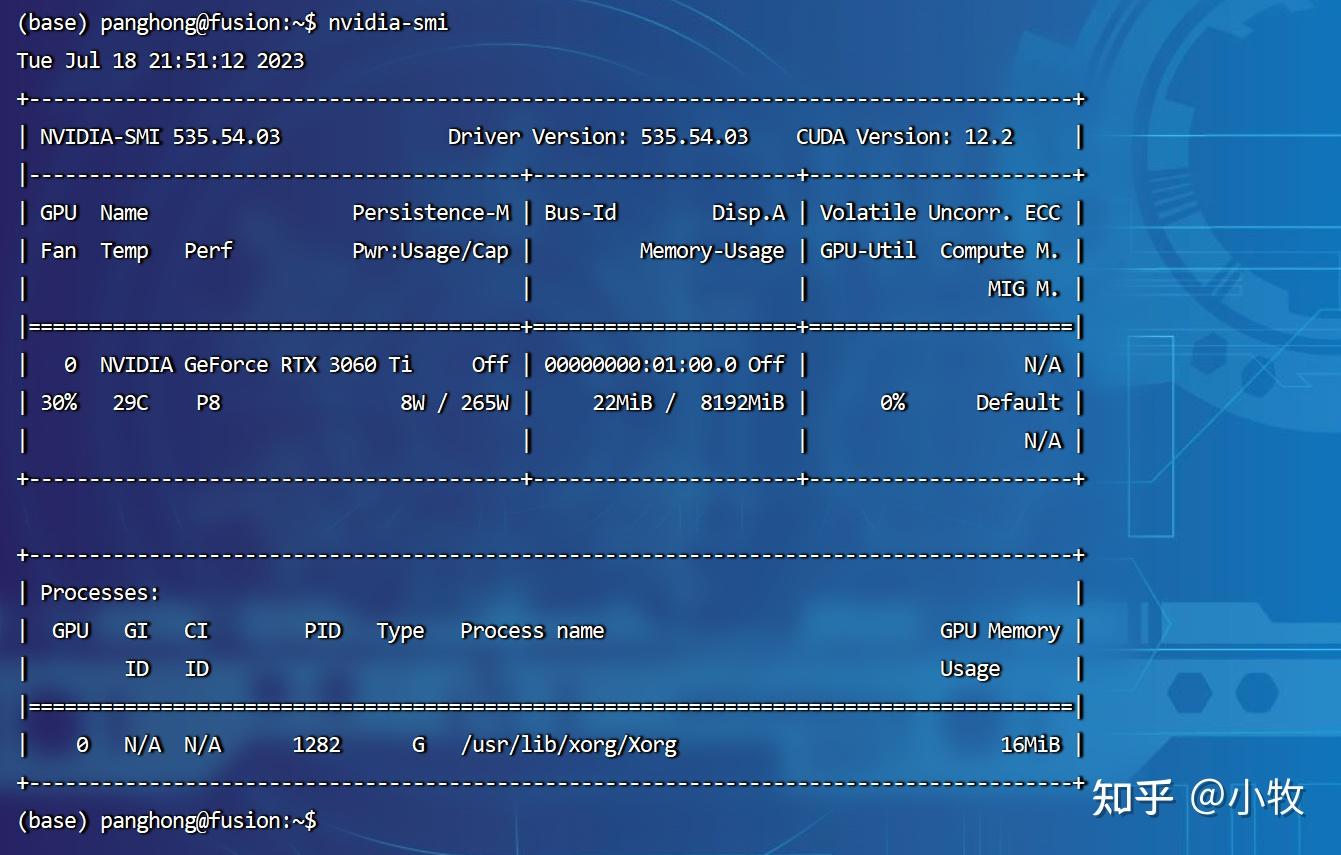Select the power usage 8W / 265W
Screen dimensions: 1341x855
442,402
